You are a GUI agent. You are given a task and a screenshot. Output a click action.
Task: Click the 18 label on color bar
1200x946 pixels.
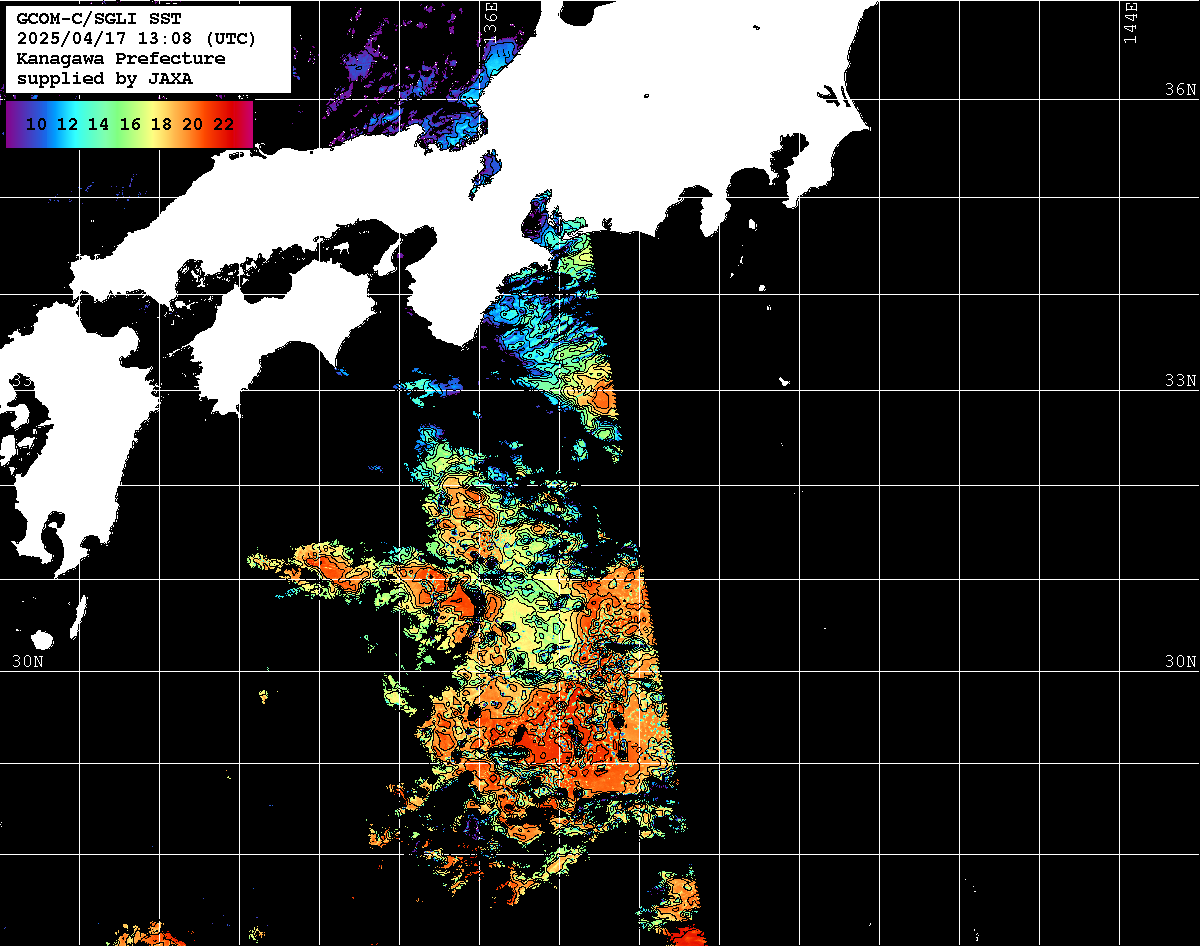click(161, 124)
